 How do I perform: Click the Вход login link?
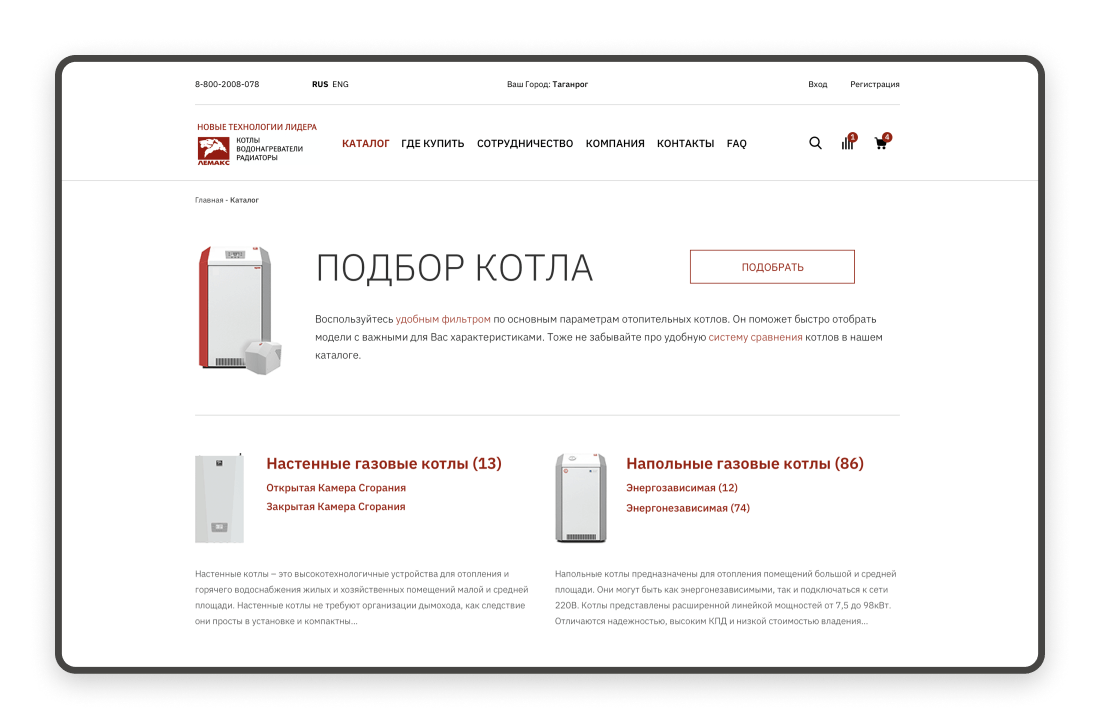[817, 84]
